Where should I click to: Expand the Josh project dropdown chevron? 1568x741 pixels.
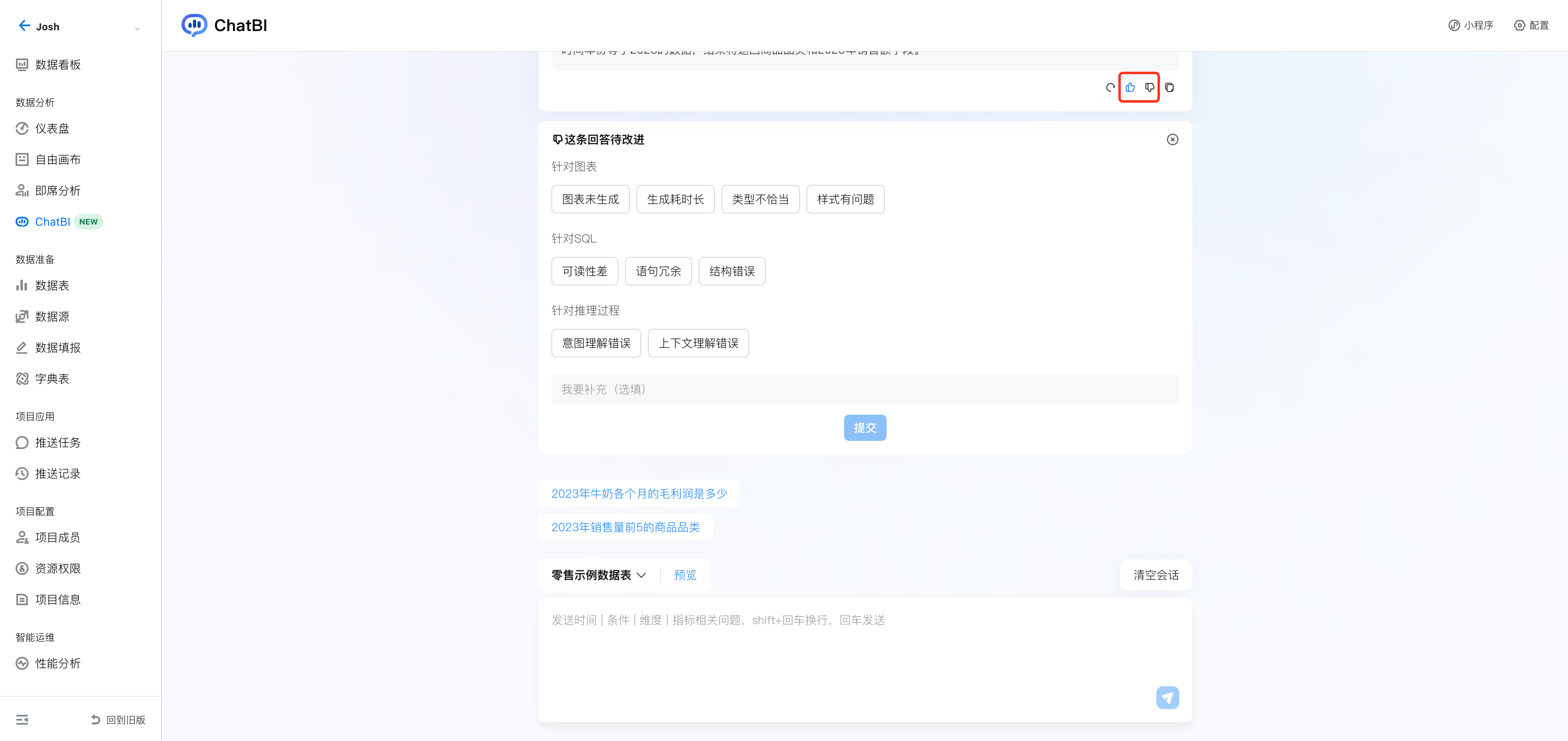tap(137, 28)
